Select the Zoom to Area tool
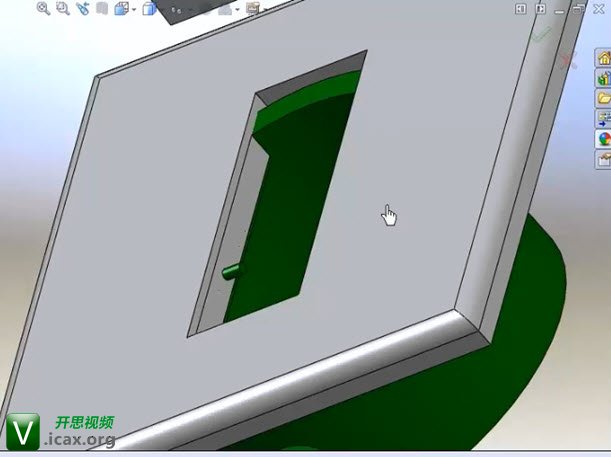The height and width of the screenshot is (457, 611). coord(62,8)
